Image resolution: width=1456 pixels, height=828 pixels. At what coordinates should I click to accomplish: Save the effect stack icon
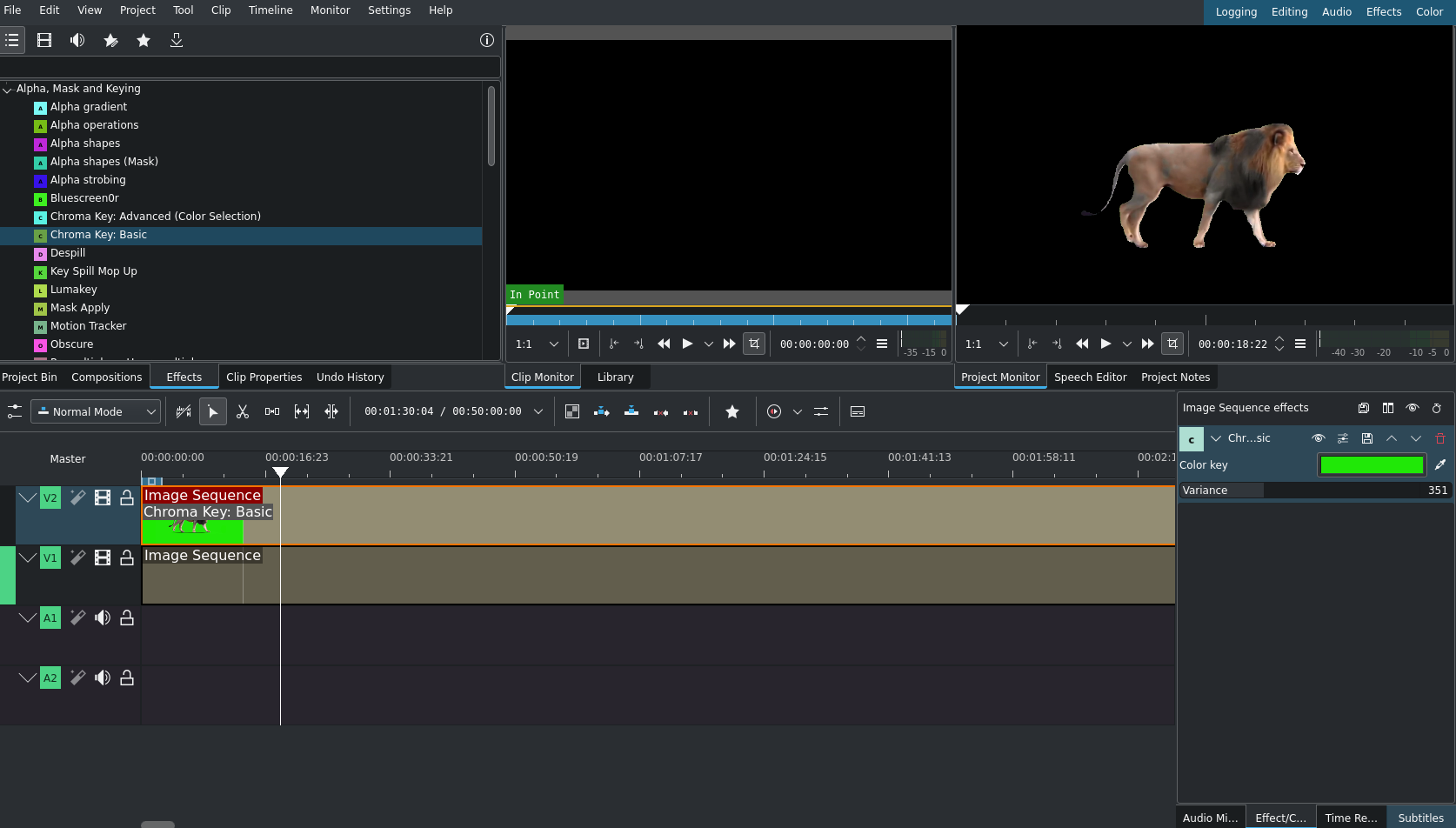click(1364, 408)
